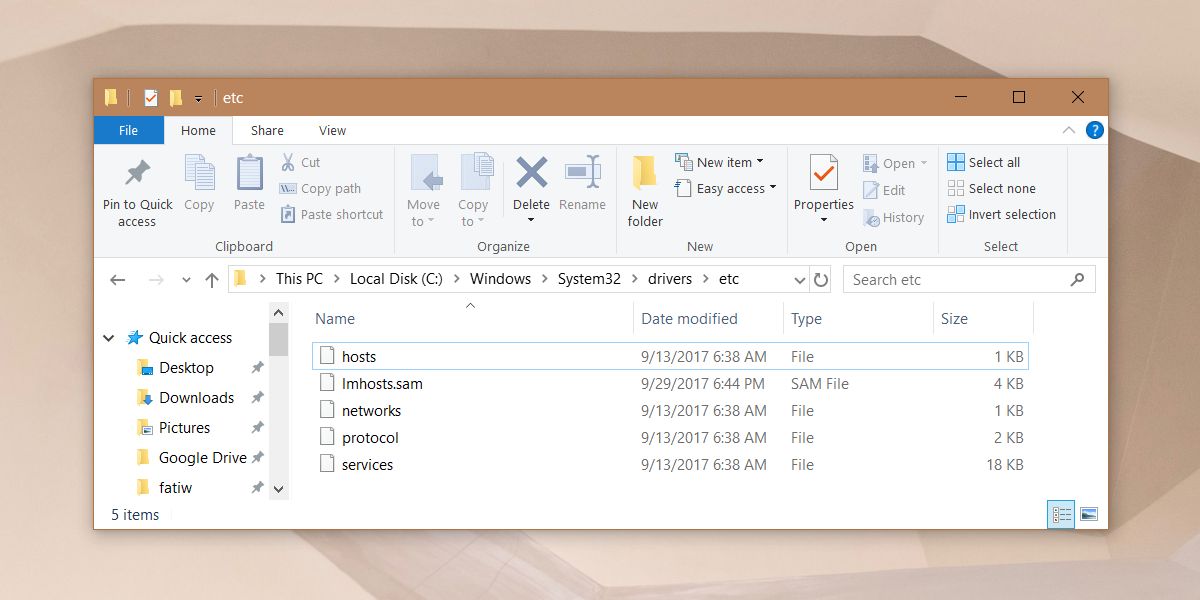Click the Pin to Quick access icon

pyautogui.click(x=137, y=174)
